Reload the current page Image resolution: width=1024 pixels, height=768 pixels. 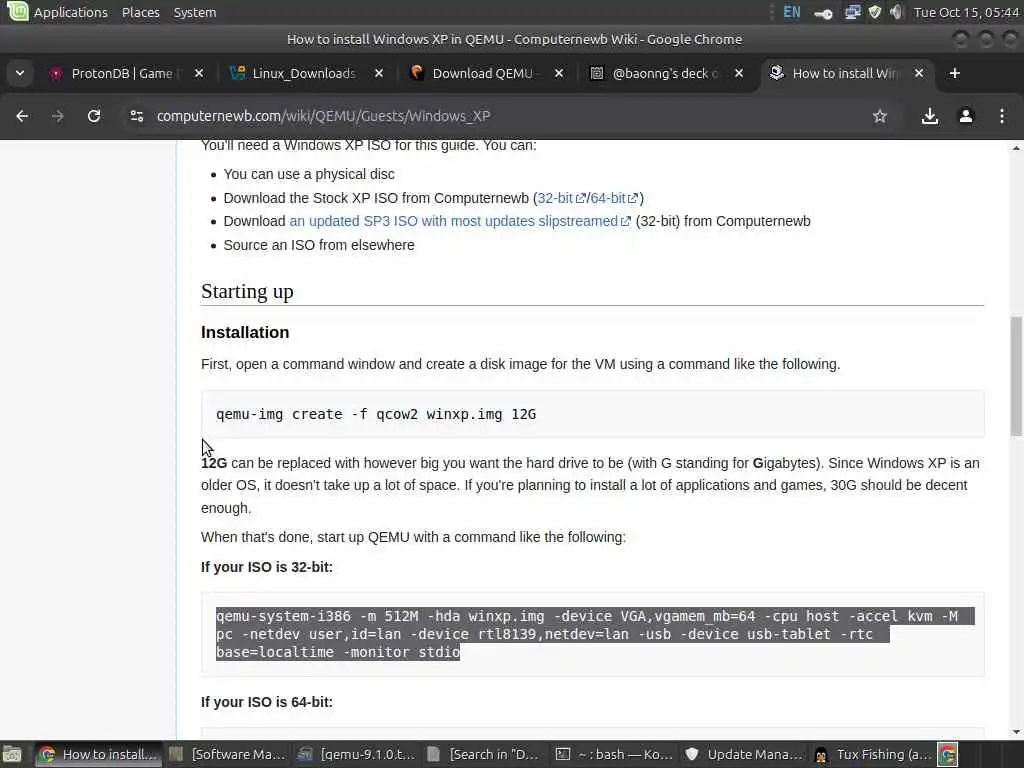[x=94, y=116]
